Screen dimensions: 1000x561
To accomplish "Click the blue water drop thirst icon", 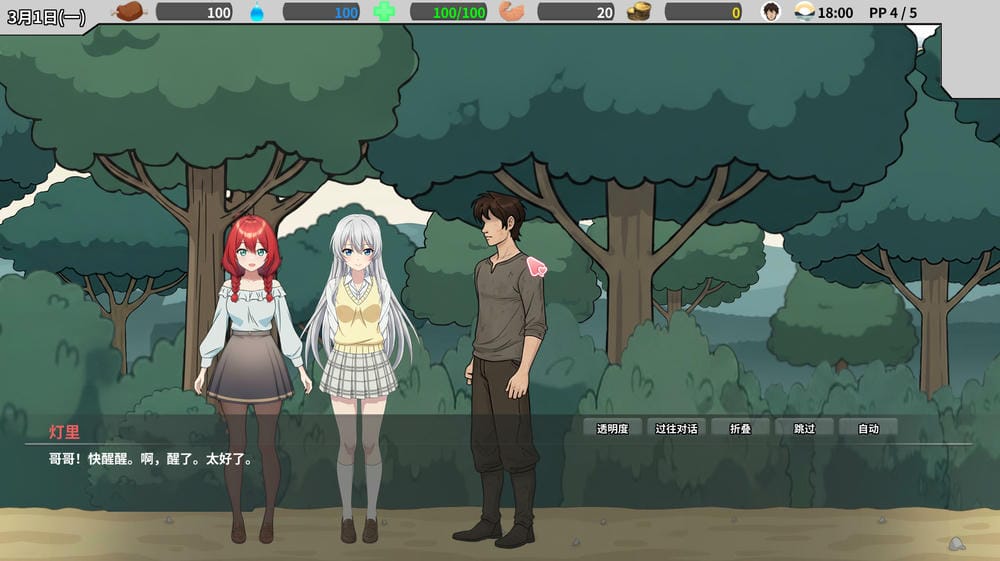I will coord(256,12).
